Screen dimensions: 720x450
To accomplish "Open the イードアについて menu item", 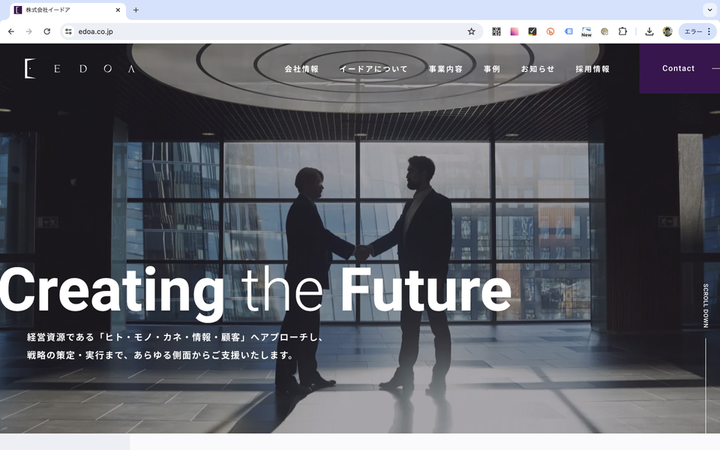I will pos(373,69).
